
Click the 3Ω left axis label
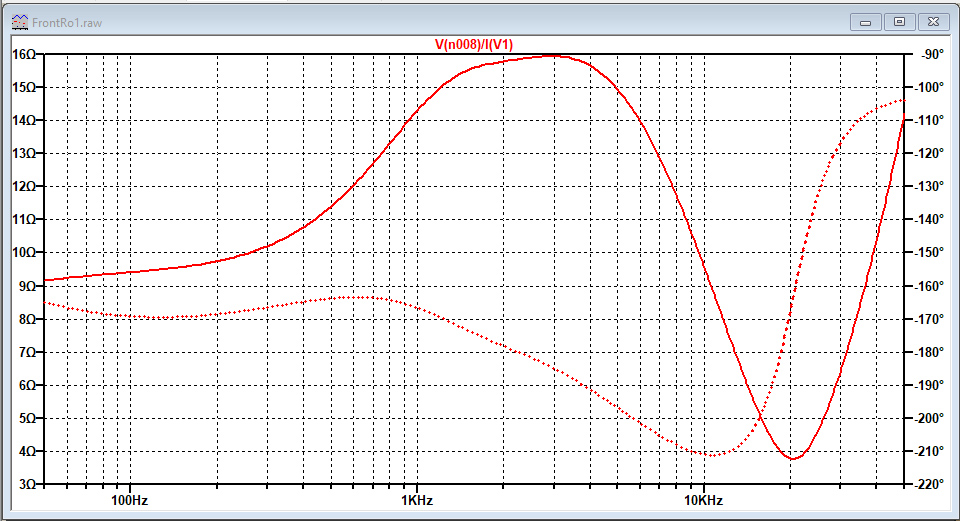28,484
